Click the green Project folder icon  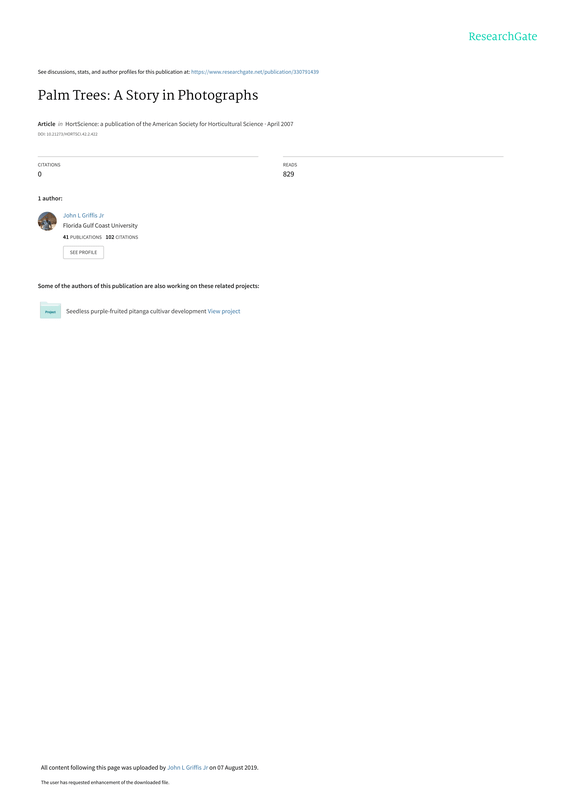[x=51, y=310]
